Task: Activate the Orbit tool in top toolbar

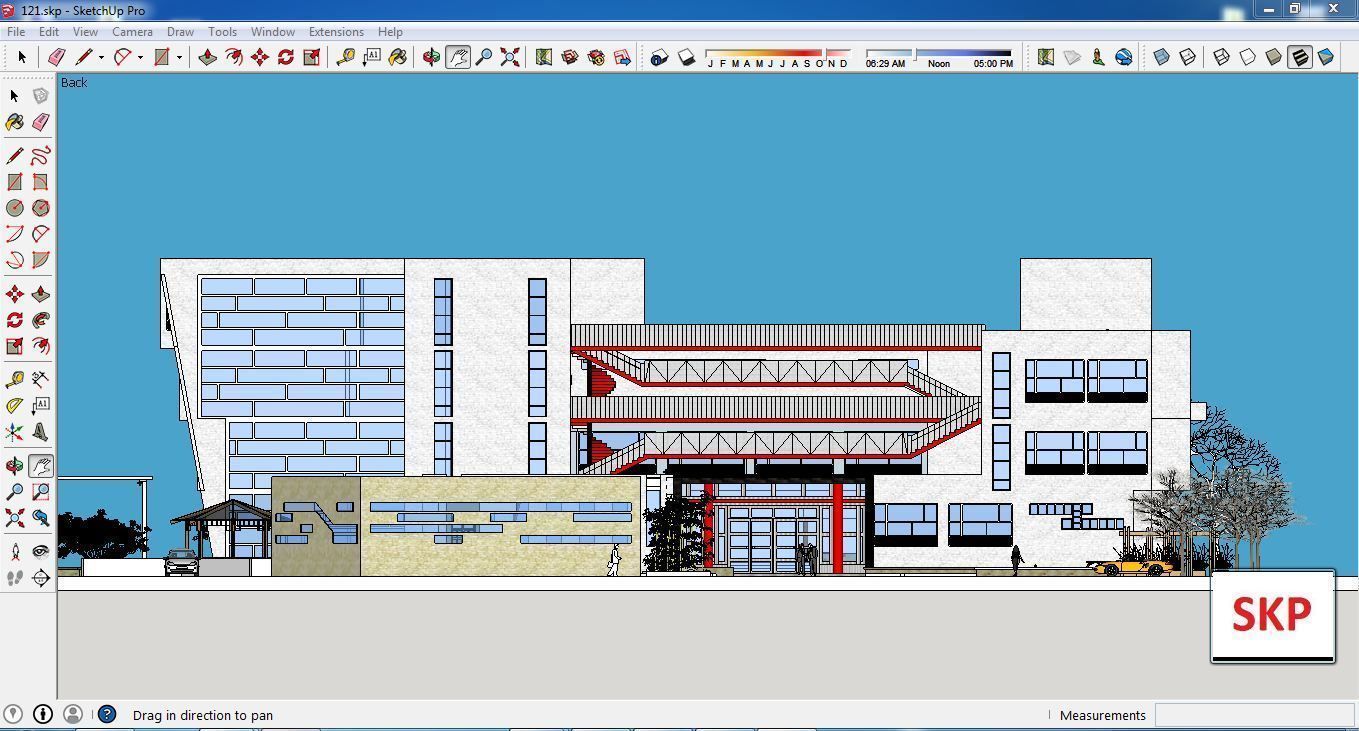Action: click(x=431, y=57)
